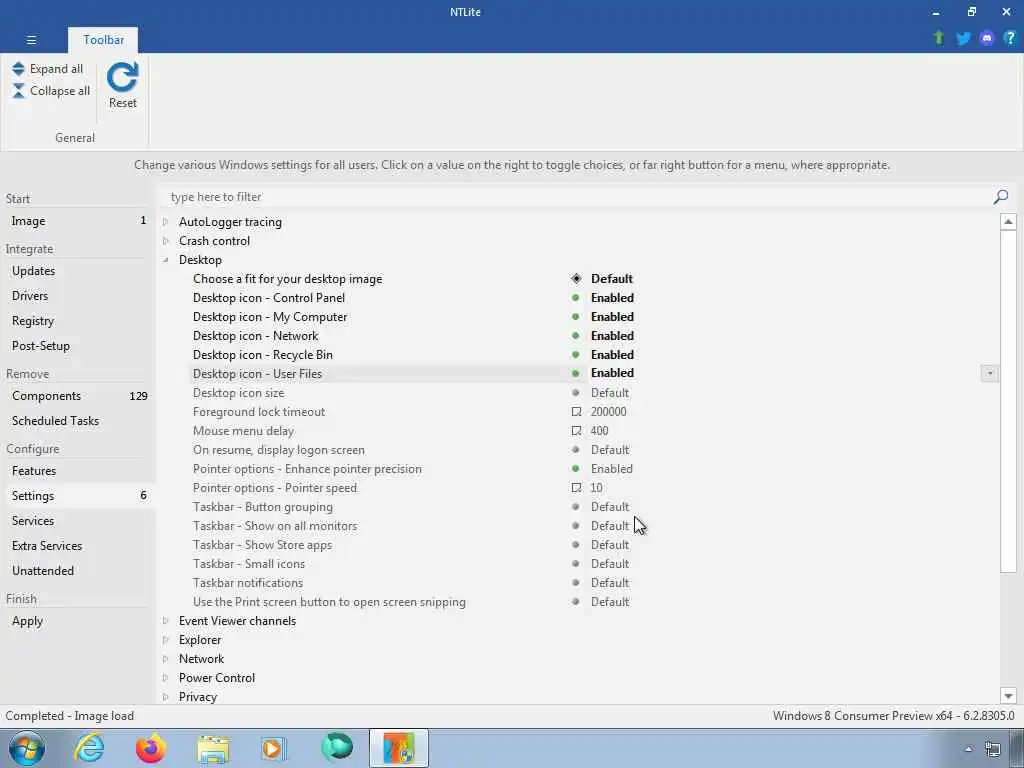The width and height of the screenshot is (1024, 768).
Task: Go to Scheduled Tasks page
Action: coord(77,421)
